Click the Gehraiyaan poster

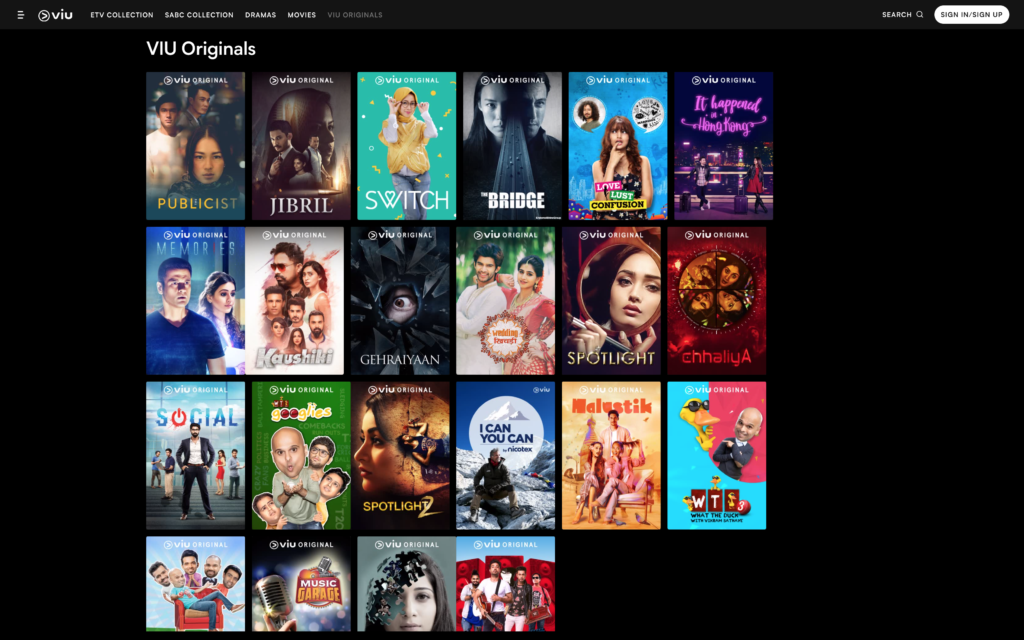click(400, 301)
